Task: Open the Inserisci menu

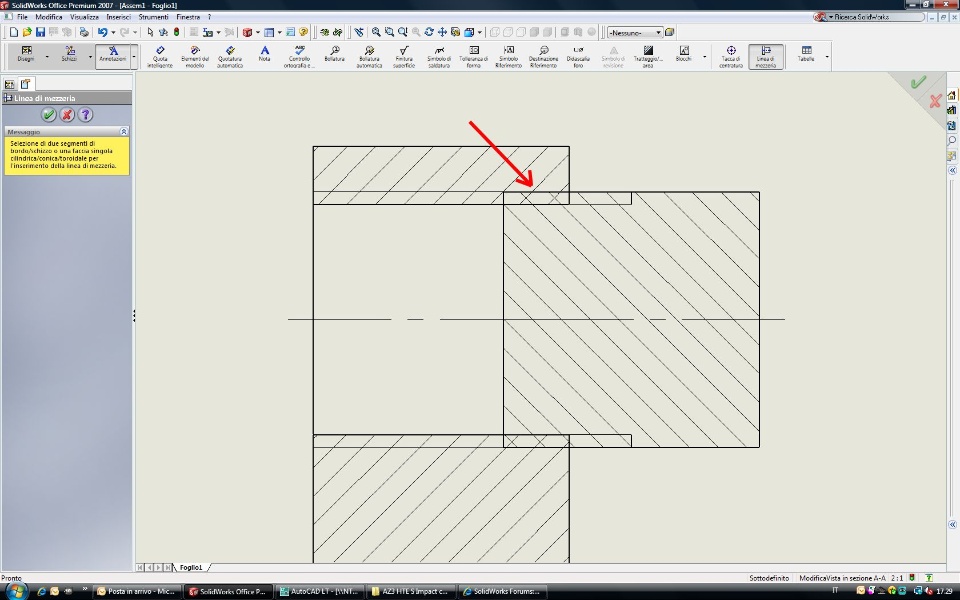Action: [119, 17]
